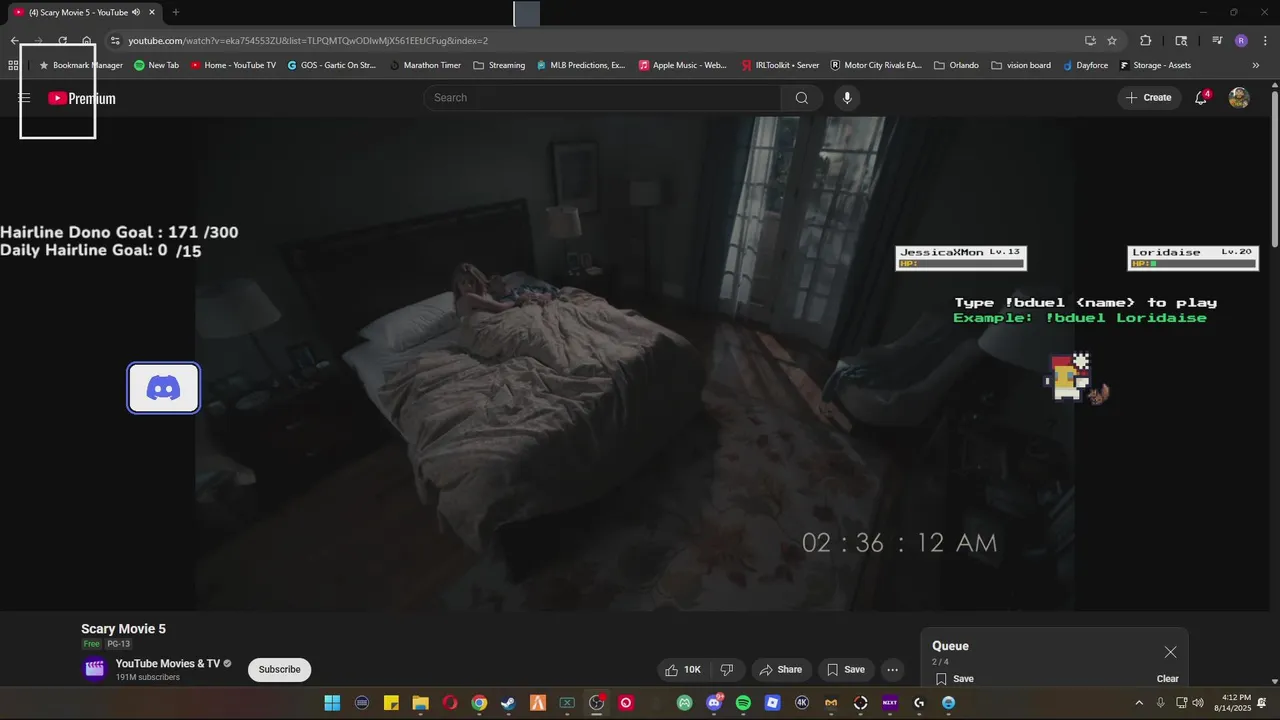
Task: Click the address bar URL
Action: [307, 41]
